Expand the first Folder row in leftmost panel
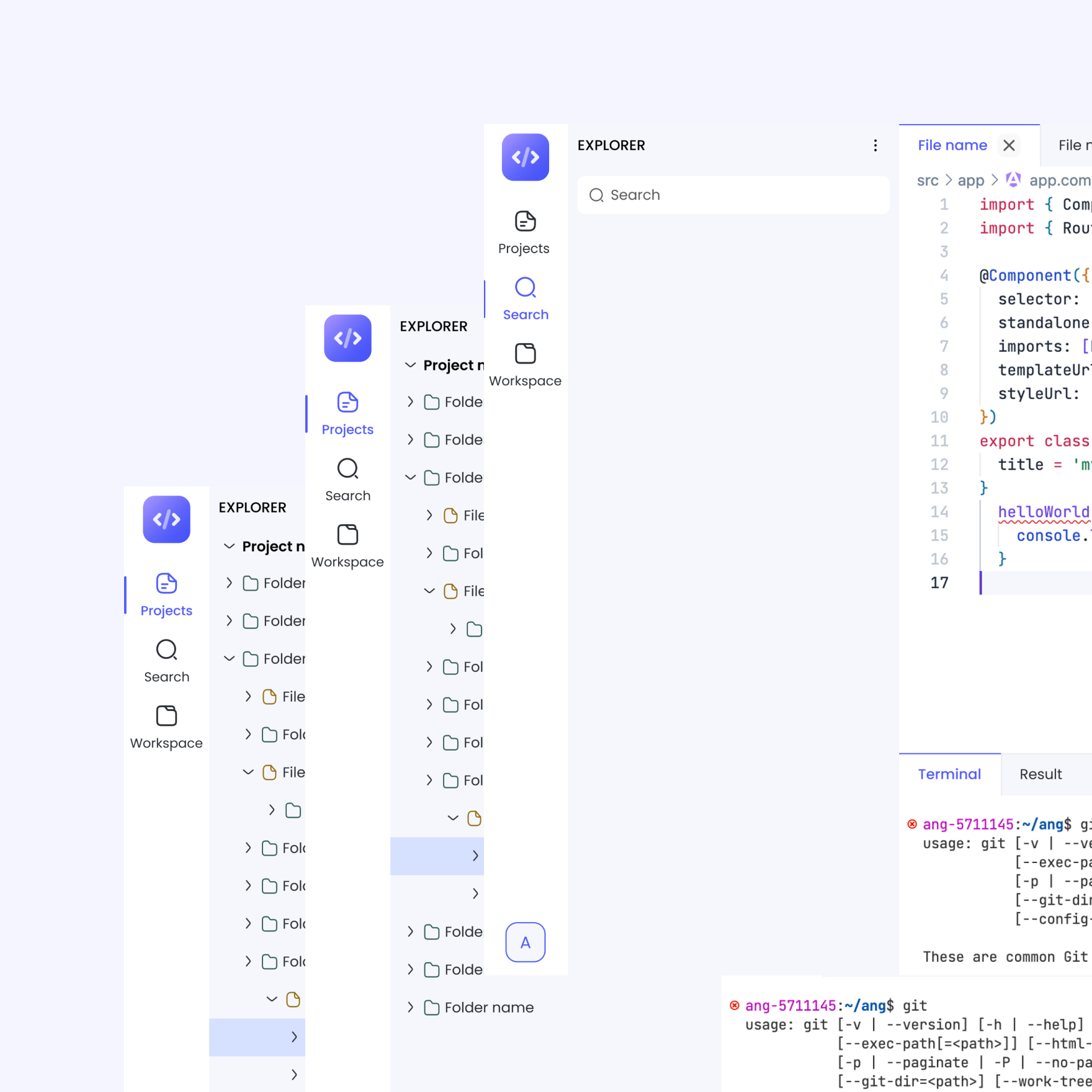This screenshot has height=1092, width=1092. click(229, 583)
